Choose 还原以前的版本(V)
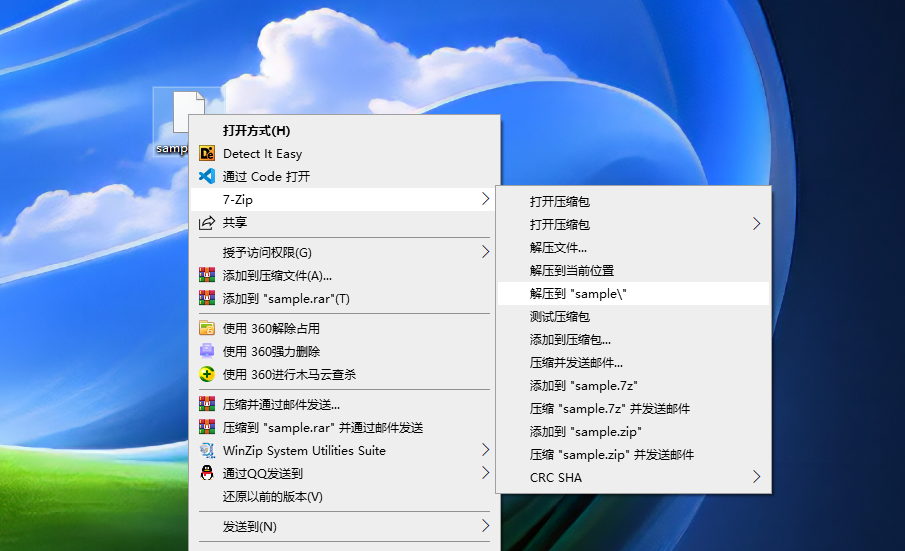The height and width of the screenshot is (551, 905). (x=345, y=496)
